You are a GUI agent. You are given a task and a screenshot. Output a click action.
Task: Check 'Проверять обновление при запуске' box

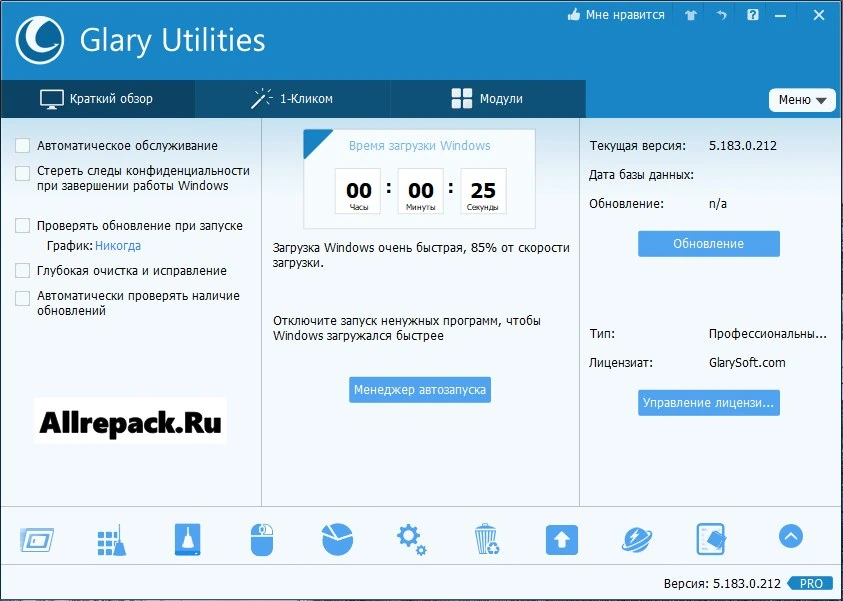pyautogui.click(x=23, y=225)
